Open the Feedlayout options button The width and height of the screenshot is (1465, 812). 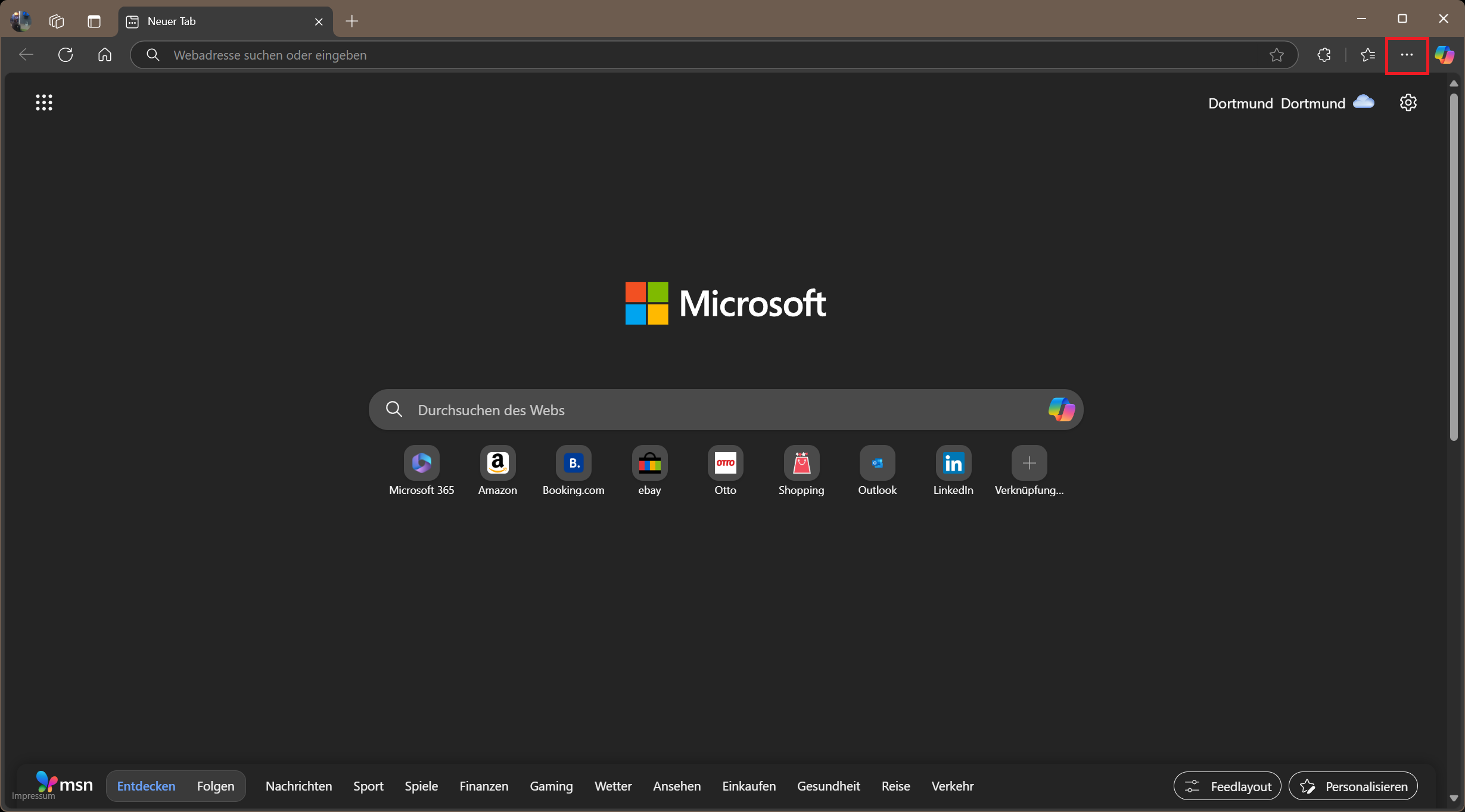pyautogui.click(x=1227, y=786)
